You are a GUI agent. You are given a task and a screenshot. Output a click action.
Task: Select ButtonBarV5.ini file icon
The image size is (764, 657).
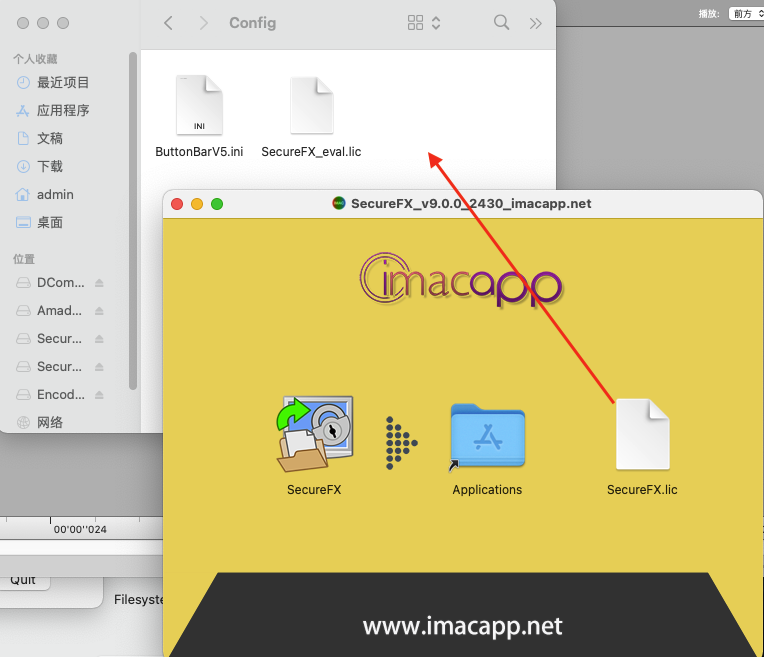coord(199,105)
